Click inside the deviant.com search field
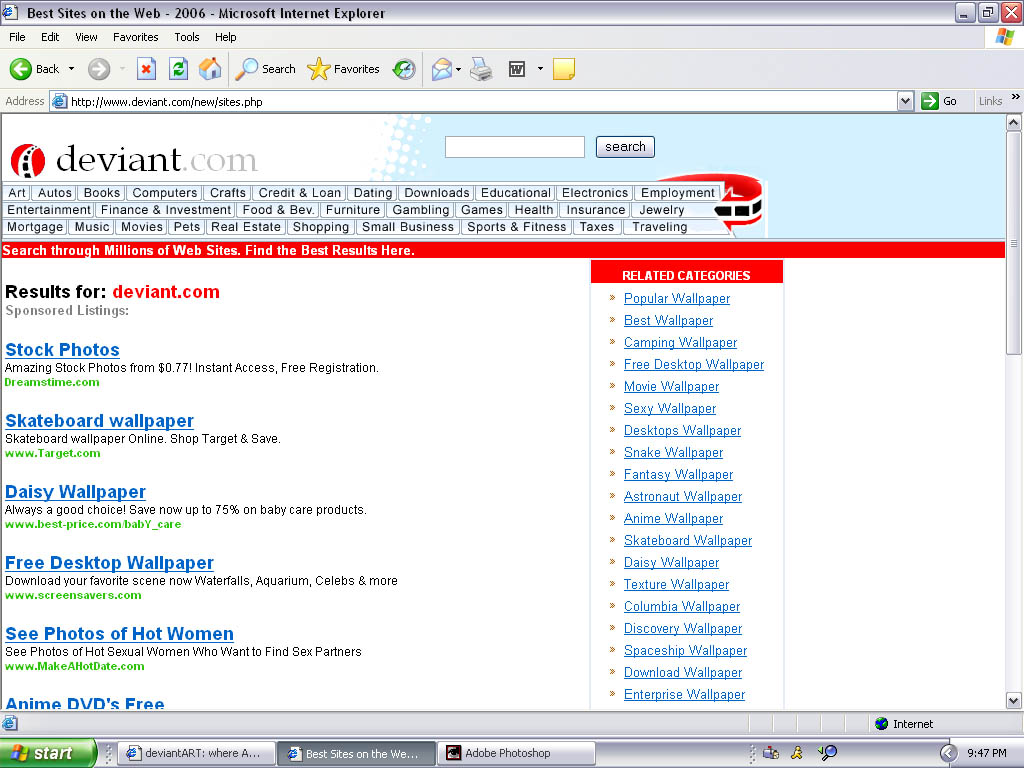1024x768 pixels. coord(515,147)
